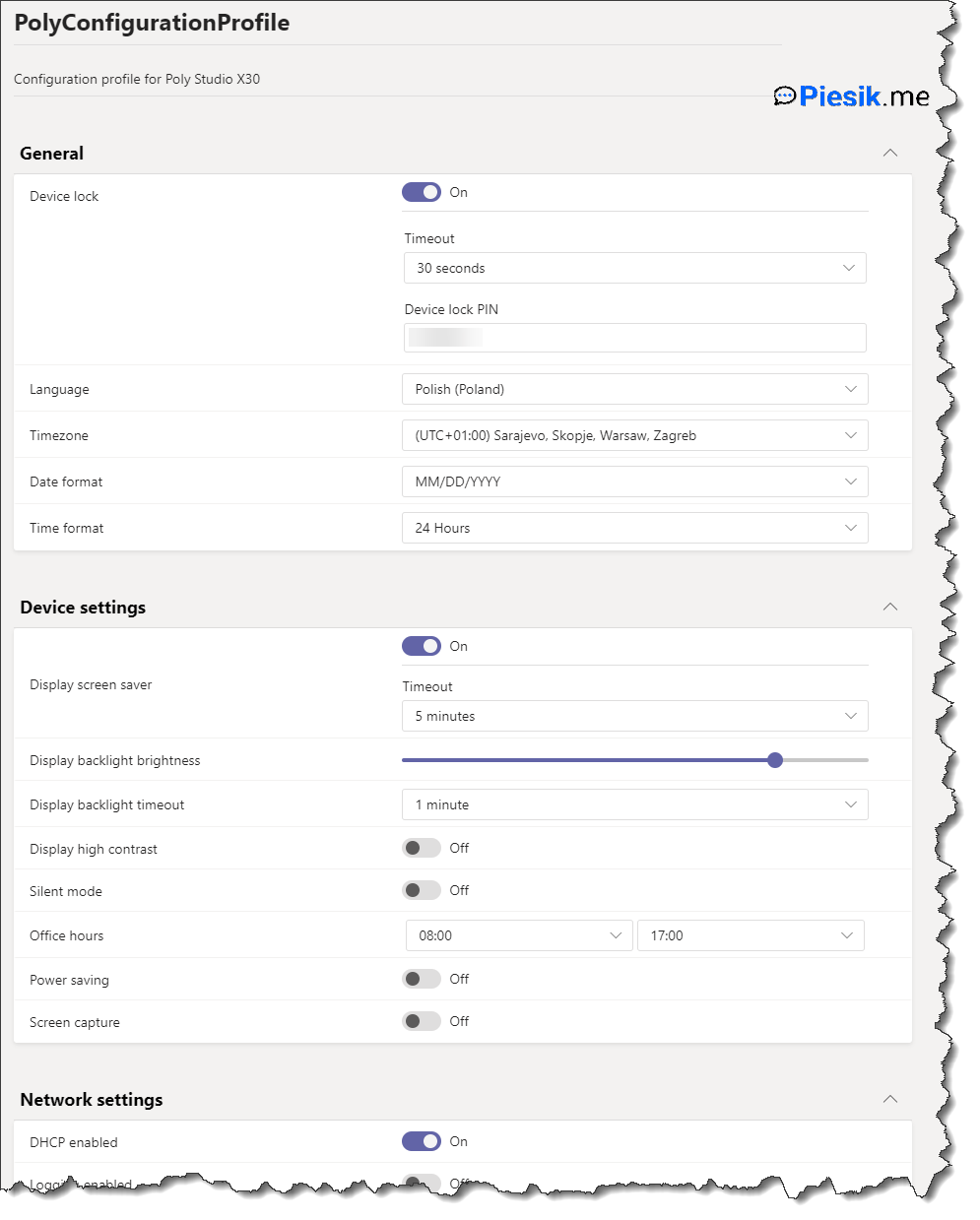
Task: Open Office hours end time 17:00
Action: point(751,935)
